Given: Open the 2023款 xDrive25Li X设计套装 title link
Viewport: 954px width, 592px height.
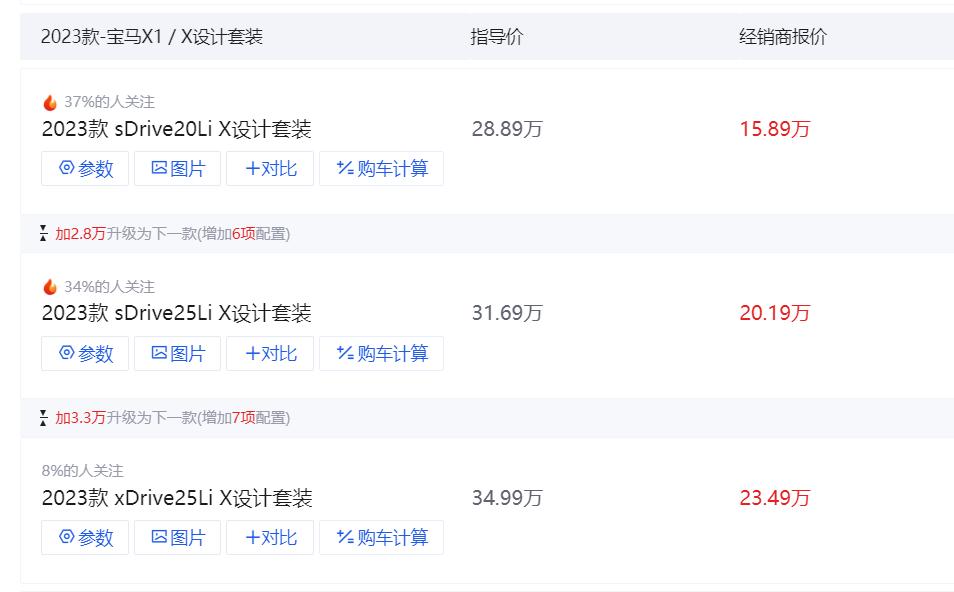Looking at the screenshot, I should [x=177, y=498].
